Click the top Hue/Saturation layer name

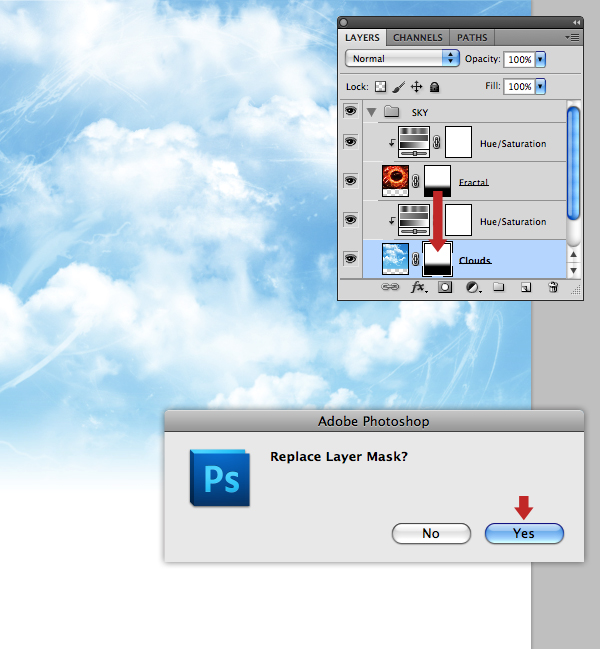(513, 144)
